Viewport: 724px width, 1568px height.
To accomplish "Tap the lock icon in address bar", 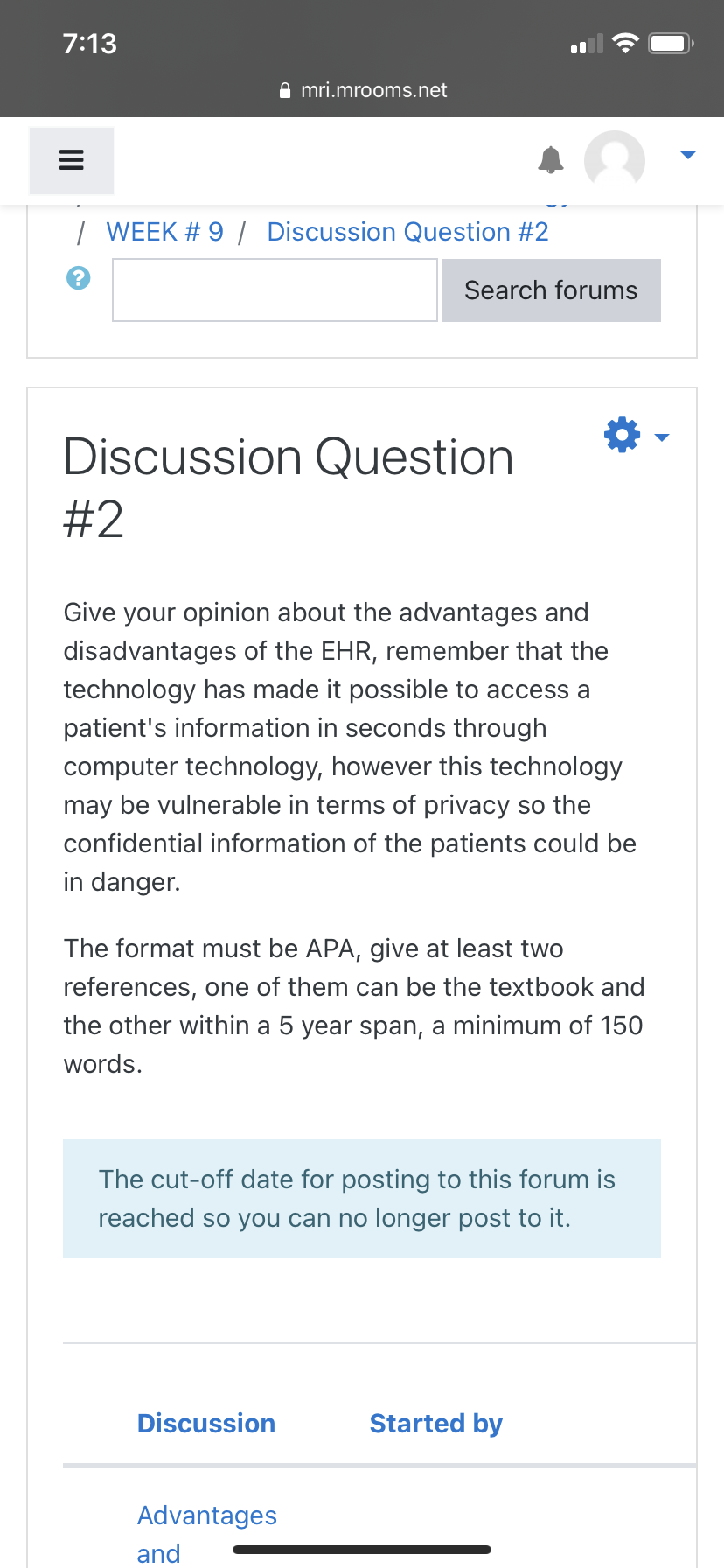I will tap(285, 90).
